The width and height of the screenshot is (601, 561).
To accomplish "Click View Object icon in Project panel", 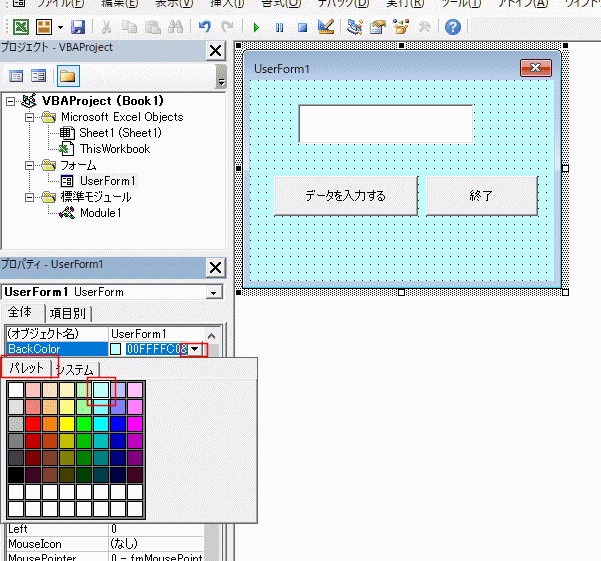I will (38, 76).
